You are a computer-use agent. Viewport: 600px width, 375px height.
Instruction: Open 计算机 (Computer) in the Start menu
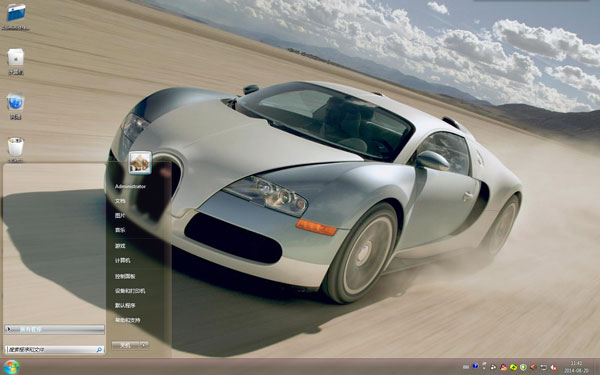(x=122, y=260)
